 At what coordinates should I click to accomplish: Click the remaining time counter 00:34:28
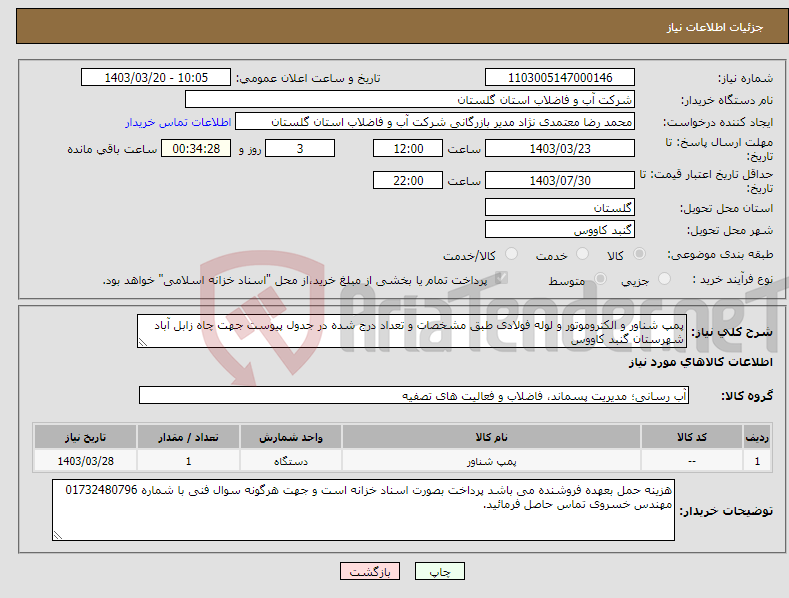[x=196, y=148]
